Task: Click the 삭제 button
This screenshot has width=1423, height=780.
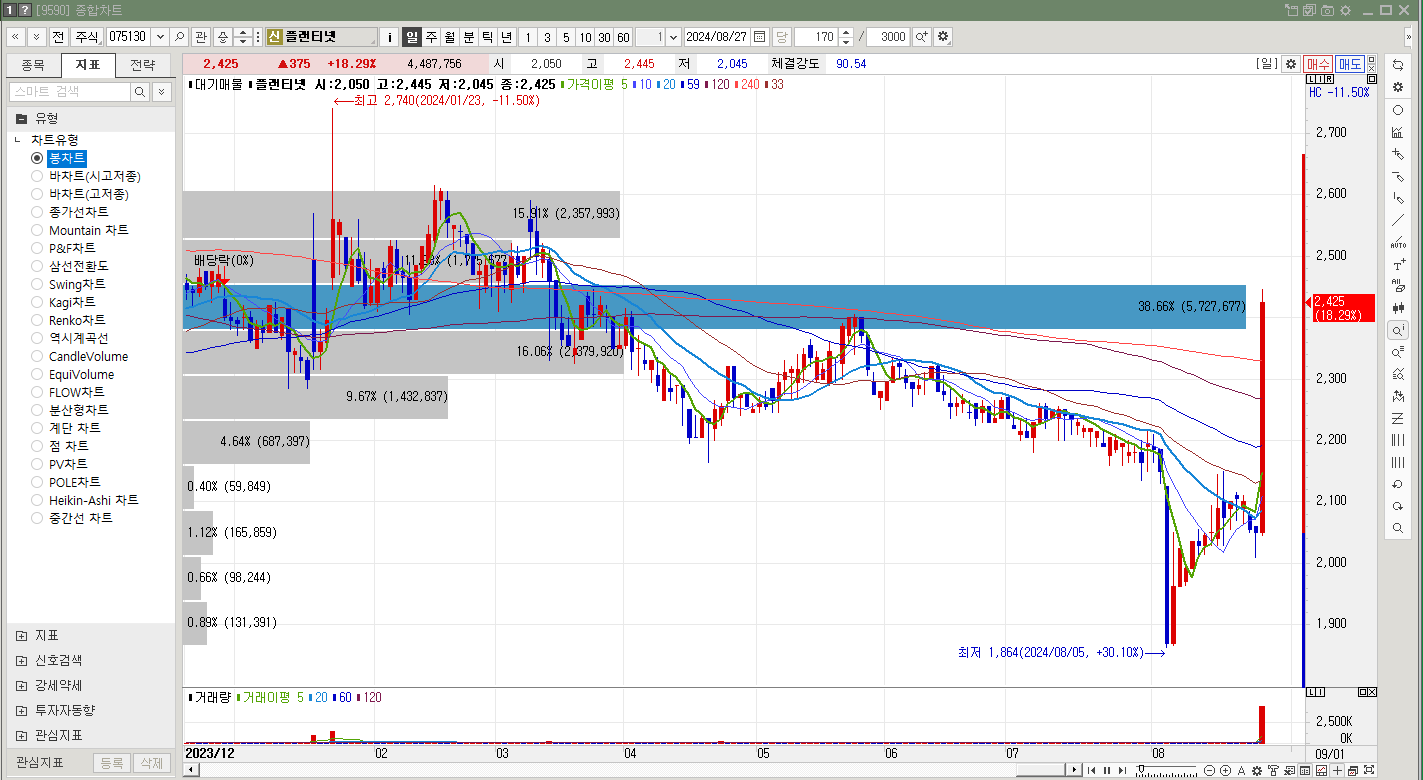Action: [151, 763]
